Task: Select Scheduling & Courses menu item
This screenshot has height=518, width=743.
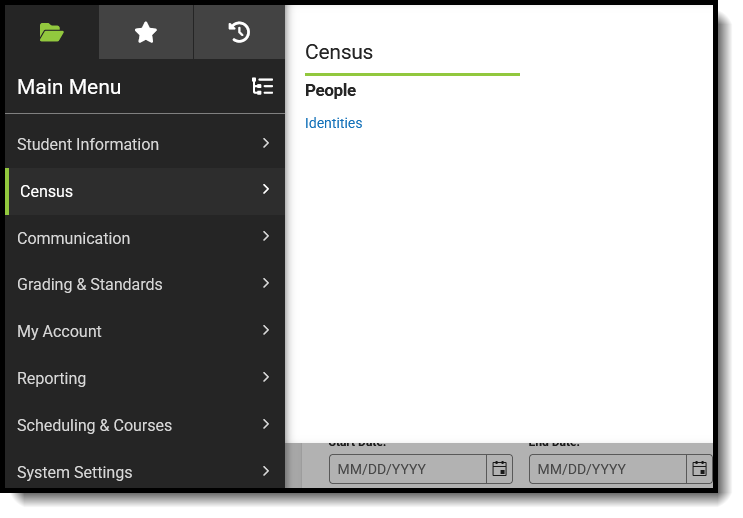Action: (x=145, y=425)
